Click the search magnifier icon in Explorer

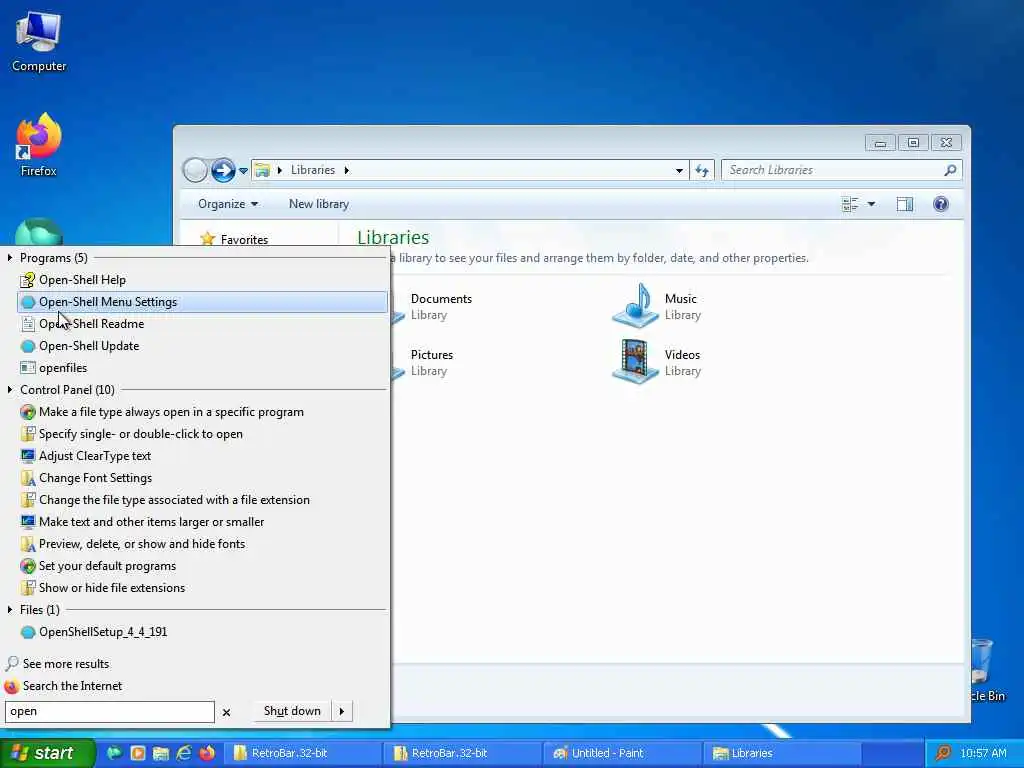950,170
